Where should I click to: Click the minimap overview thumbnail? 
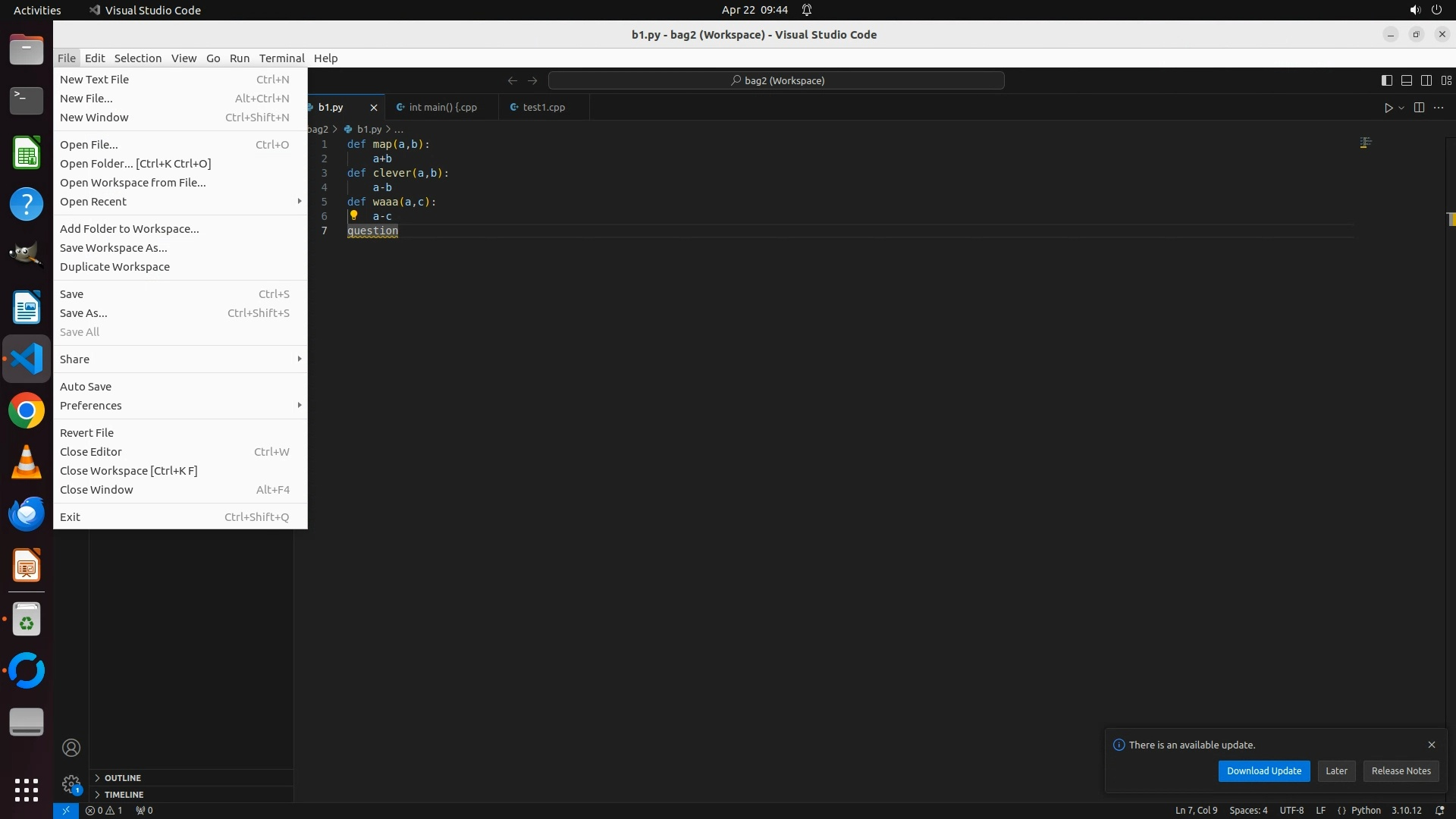(x=1365, y=143)
